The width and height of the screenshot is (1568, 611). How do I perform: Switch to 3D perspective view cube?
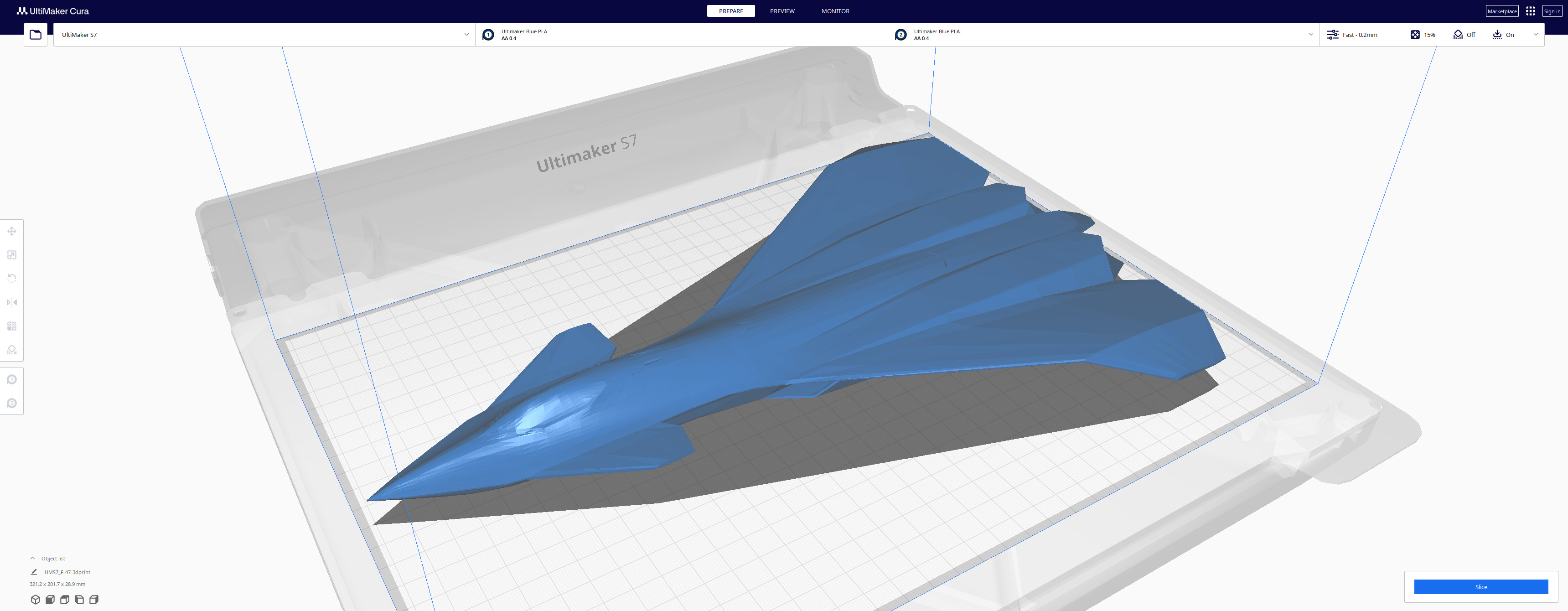[x=35, y=600]
